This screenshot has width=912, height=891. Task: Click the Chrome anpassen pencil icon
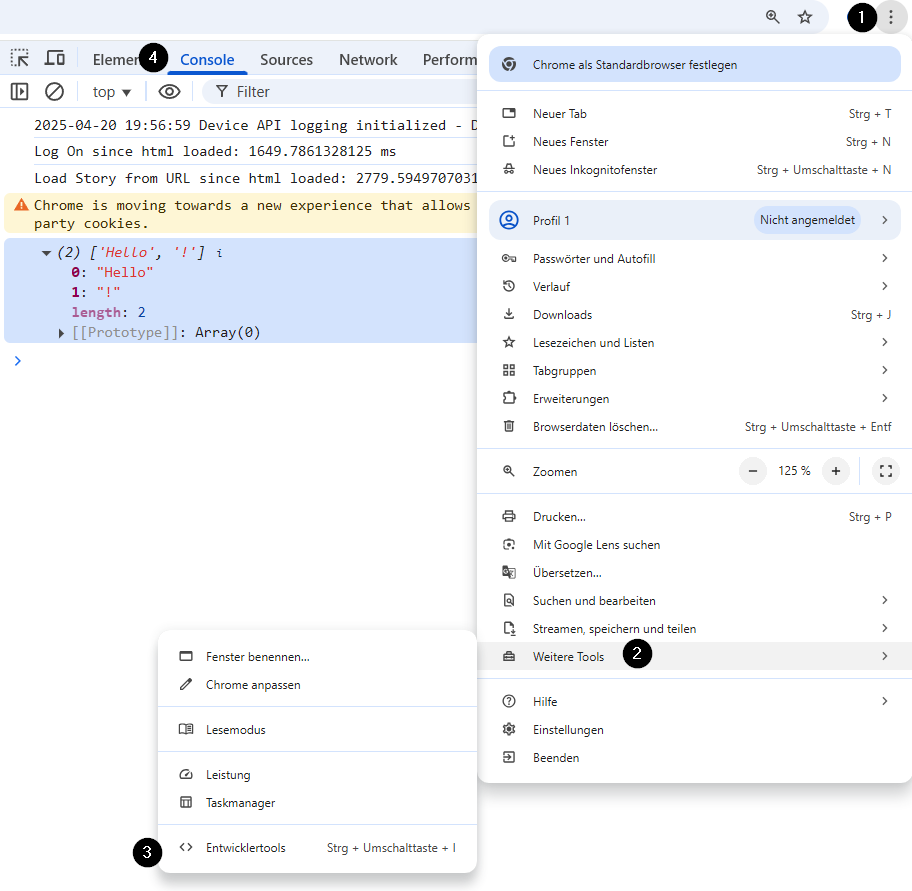(186, 685)
